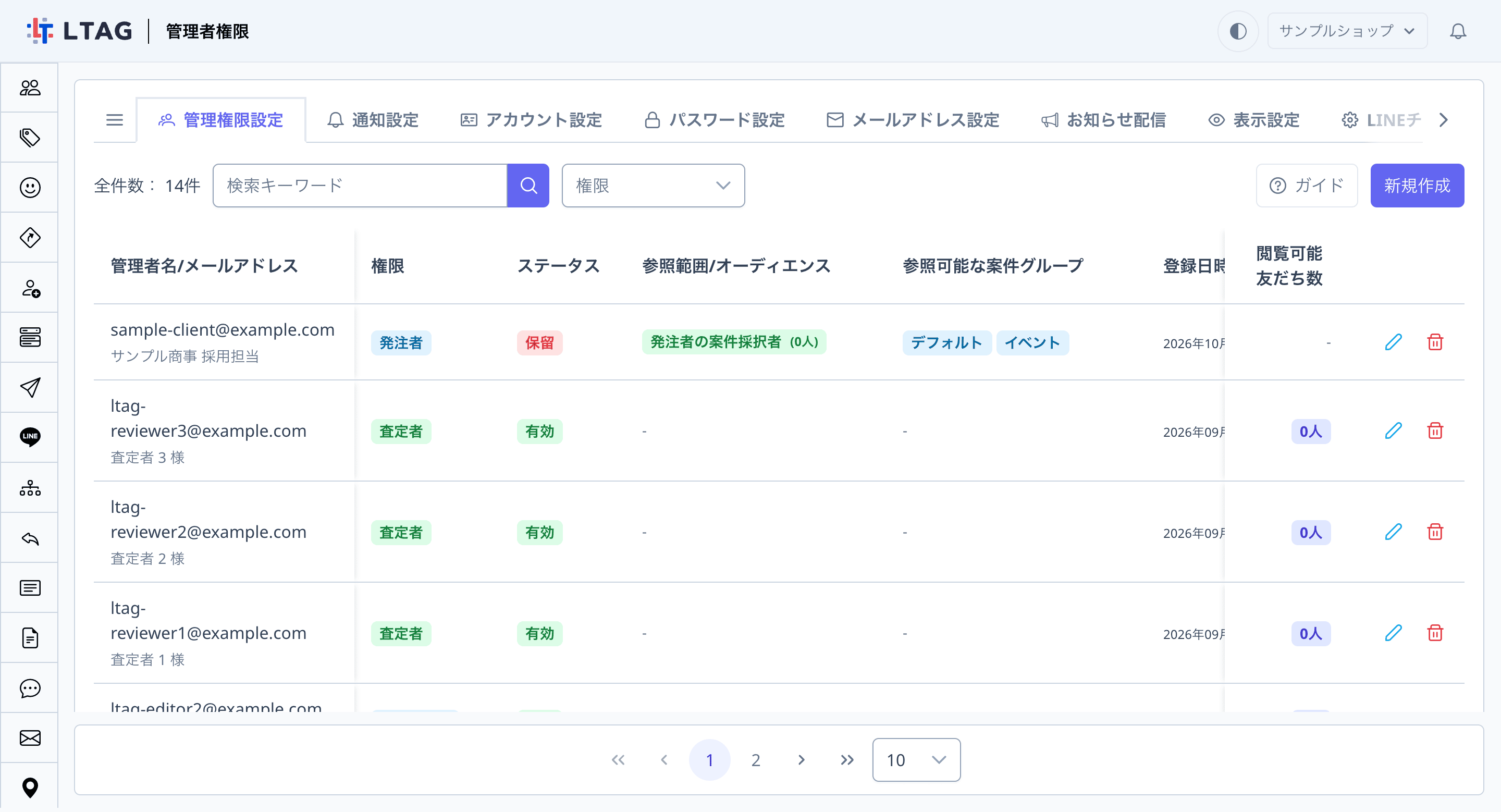Click the 新規作成 button
1501x812 pixels.
pyautogui.click(x=1417, y=185)
